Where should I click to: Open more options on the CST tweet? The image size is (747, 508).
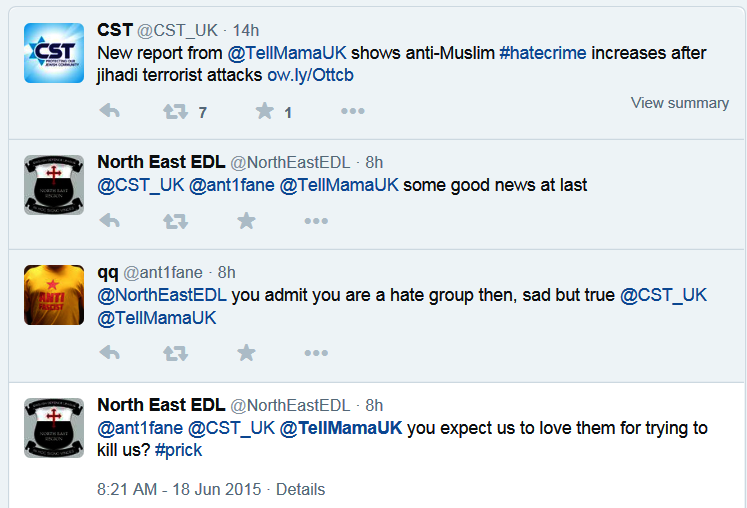pyautogui.click(x=352, y=112)
